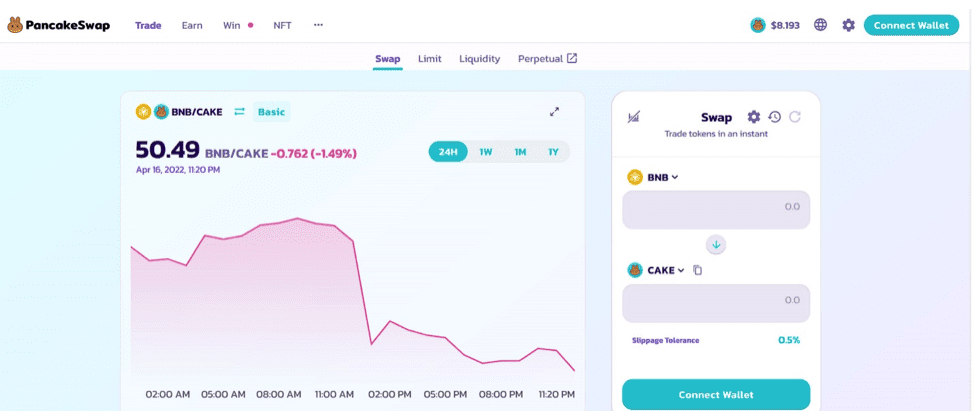Open the three-dots more menu
The image size is (975, 412).
point(318,25)
